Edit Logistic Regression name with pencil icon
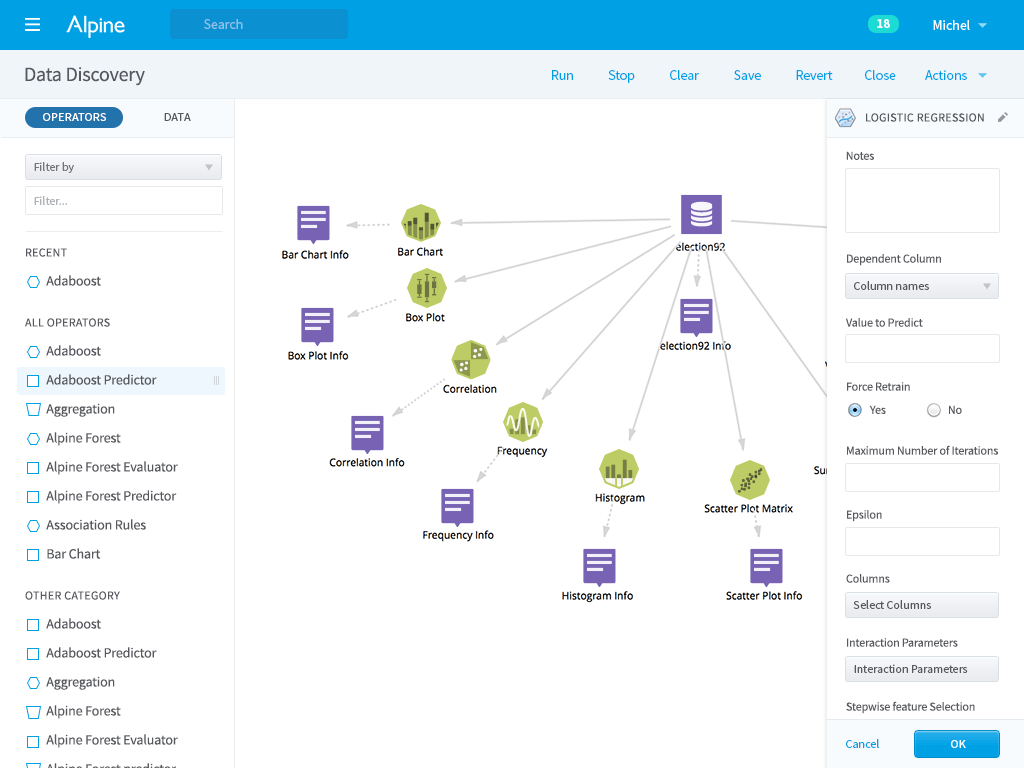 1003,118
